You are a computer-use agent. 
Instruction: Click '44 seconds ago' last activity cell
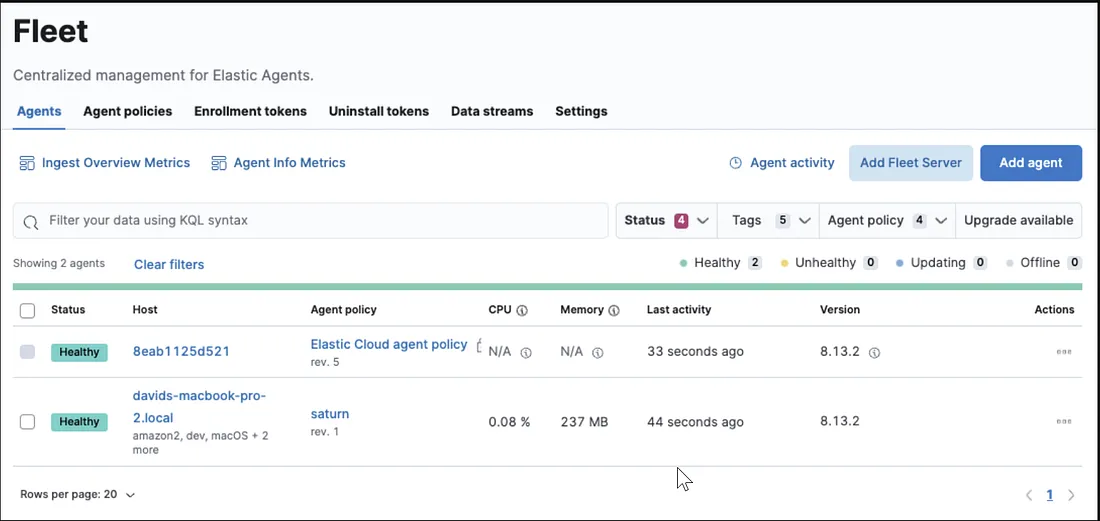click(695, 421)
